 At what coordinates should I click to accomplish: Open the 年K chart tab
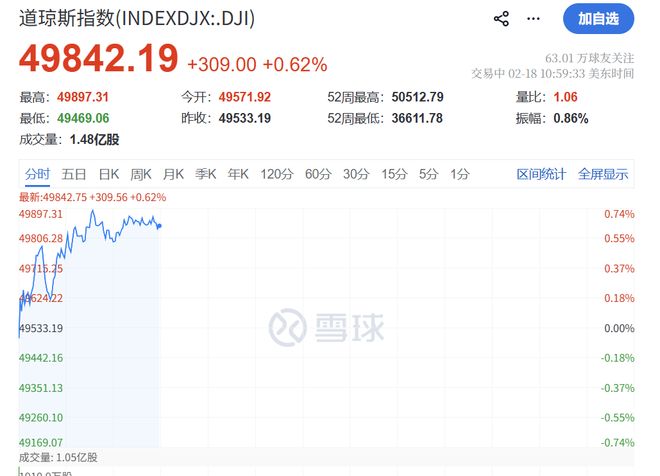238,174
